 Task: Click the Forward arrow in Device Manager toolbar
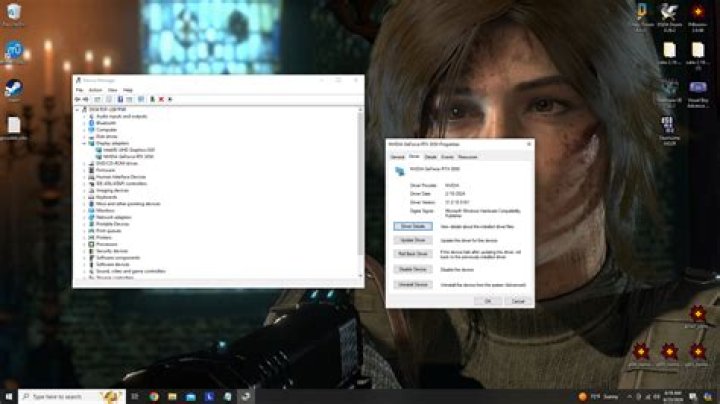coord(85,99)
